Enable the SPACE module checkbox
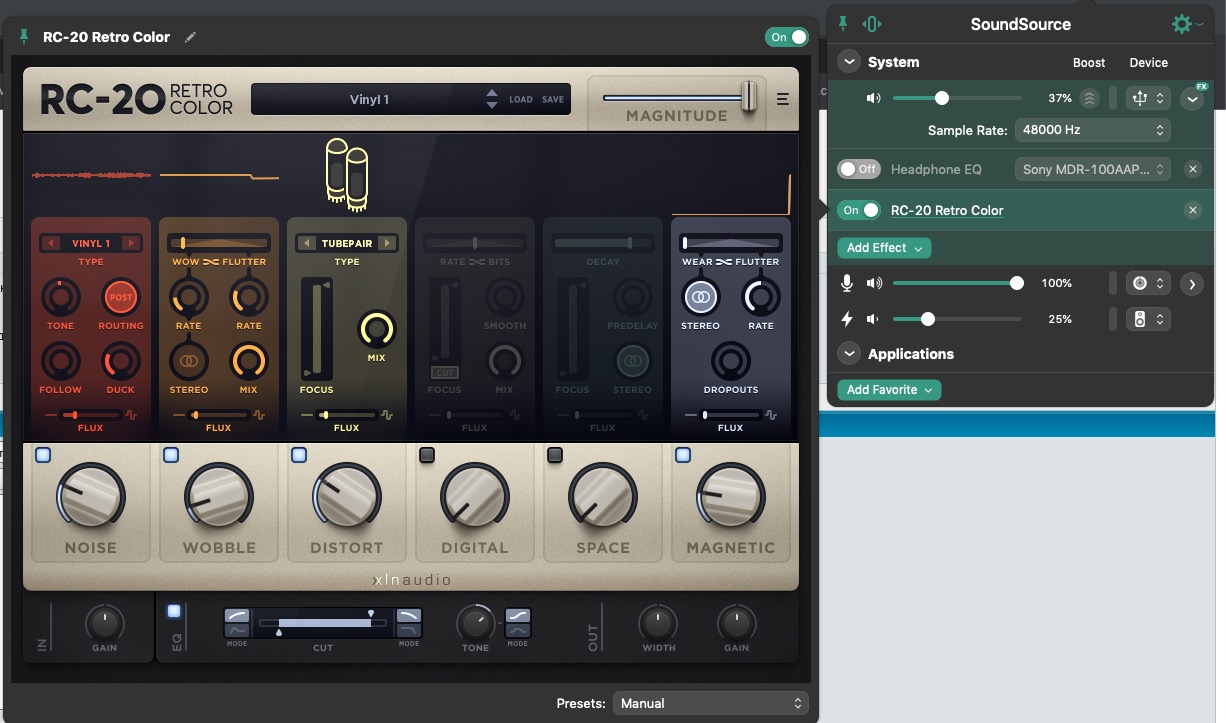Screen dimensions: 1226x723 click(x=555, y=455)
